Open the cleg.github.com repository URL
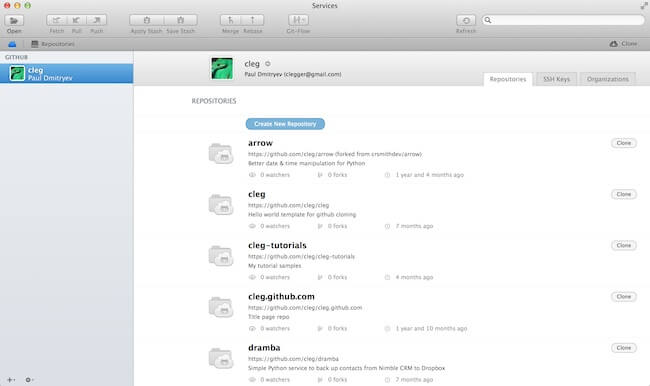This screenshot has height=386, width=650. [305, 308]
